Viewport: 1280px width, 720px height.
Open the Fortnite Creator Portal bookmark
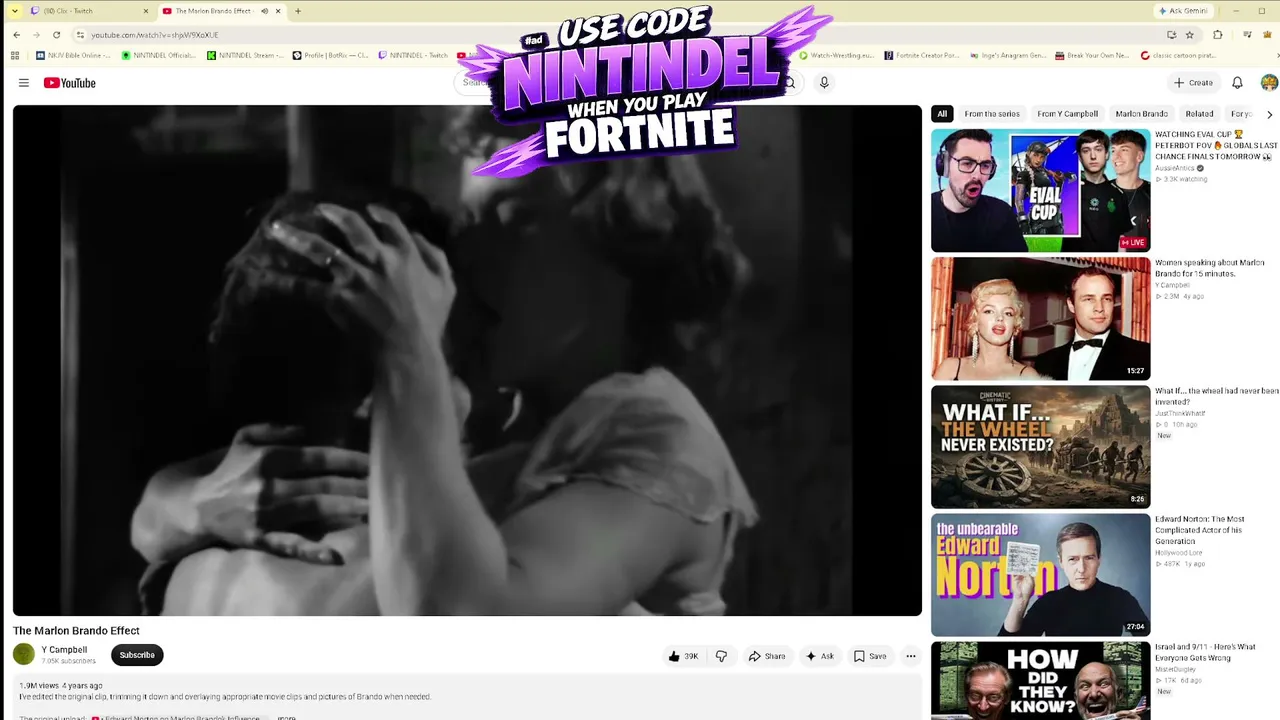coord(922,55)
